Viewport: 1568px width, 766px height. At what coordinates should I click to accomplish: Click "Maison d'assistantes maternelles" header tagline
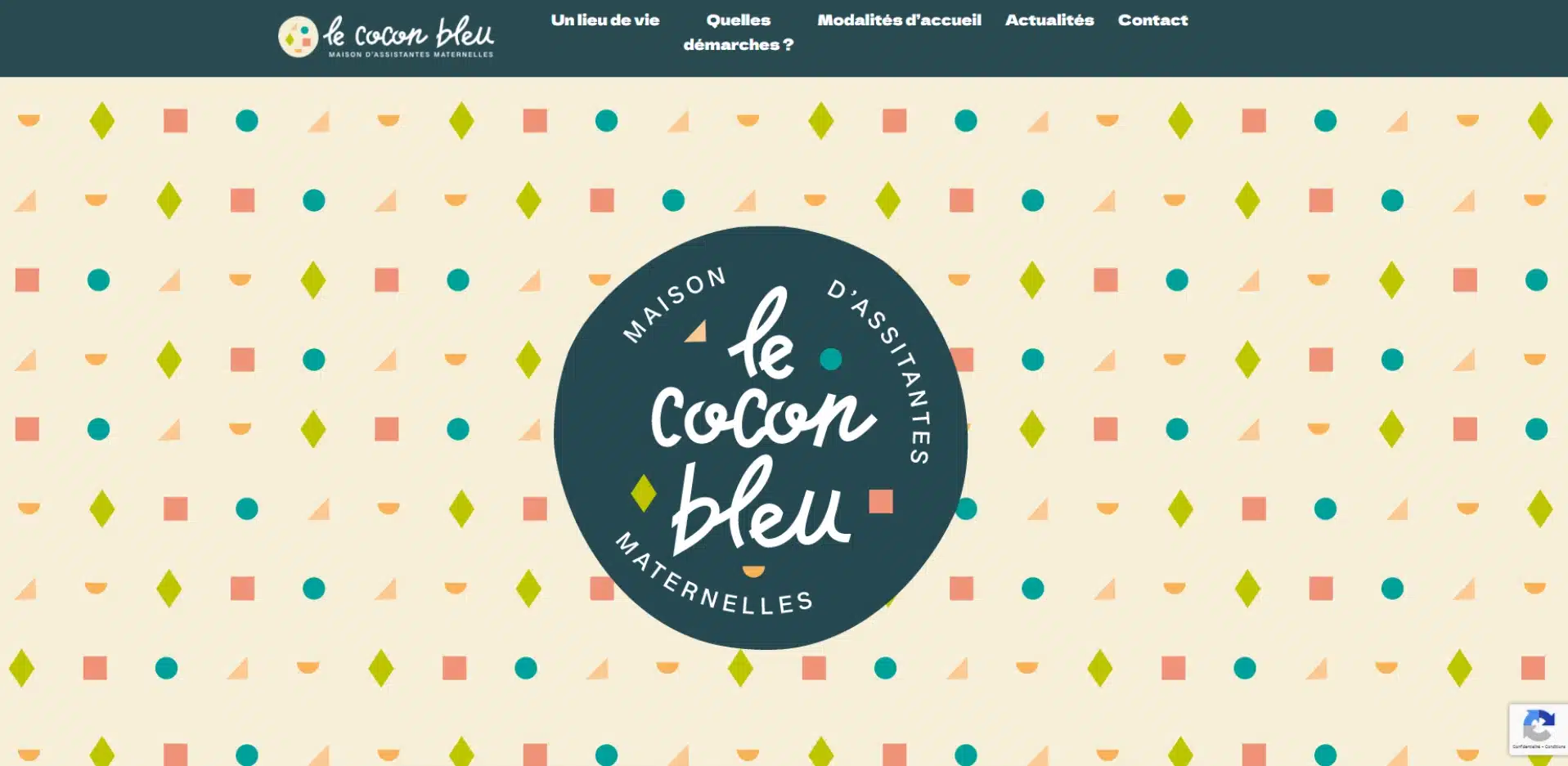[x=411, y=55]
